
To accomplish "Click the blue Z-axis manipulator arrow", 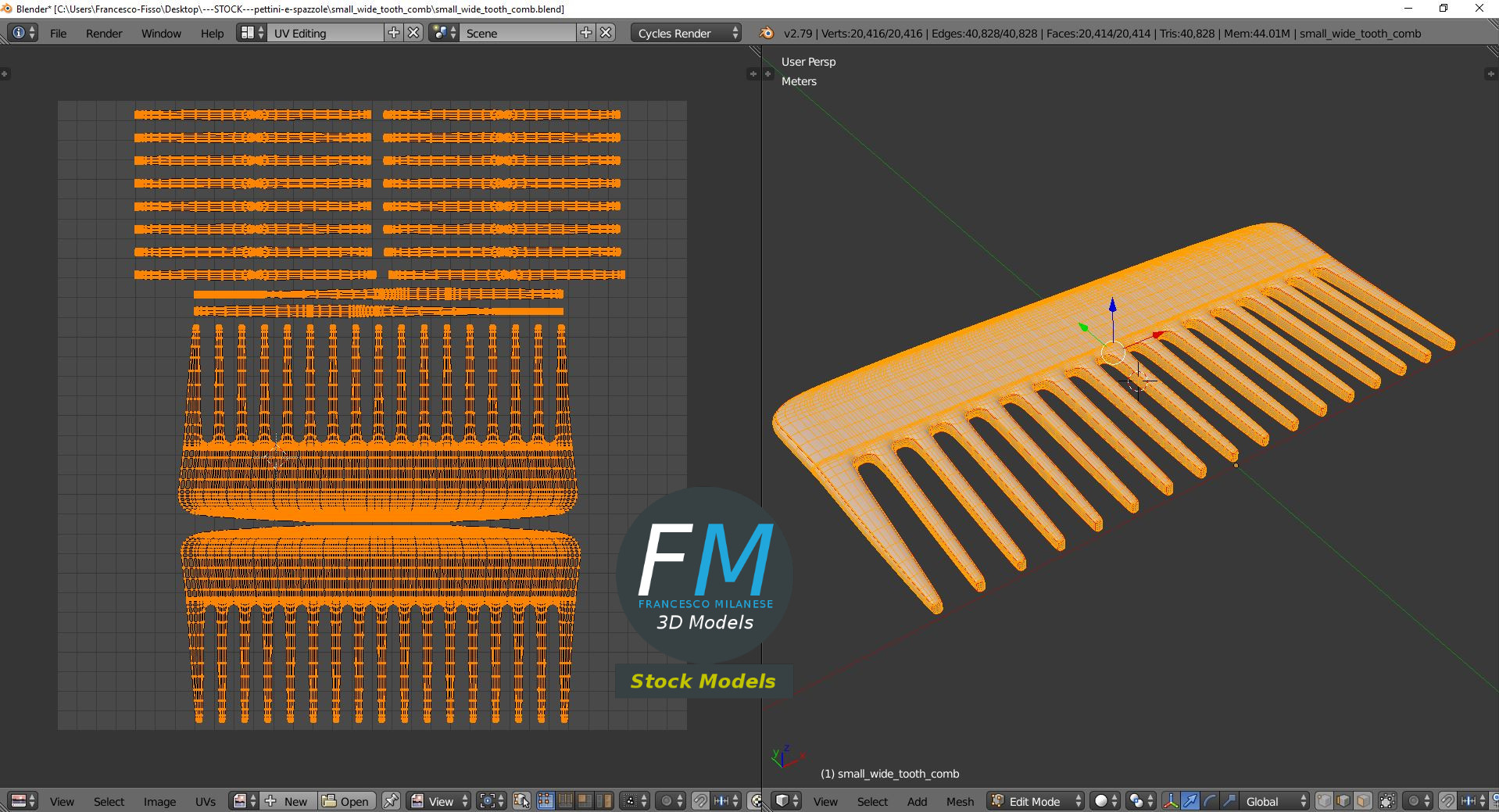I will tap(1112, 306).
